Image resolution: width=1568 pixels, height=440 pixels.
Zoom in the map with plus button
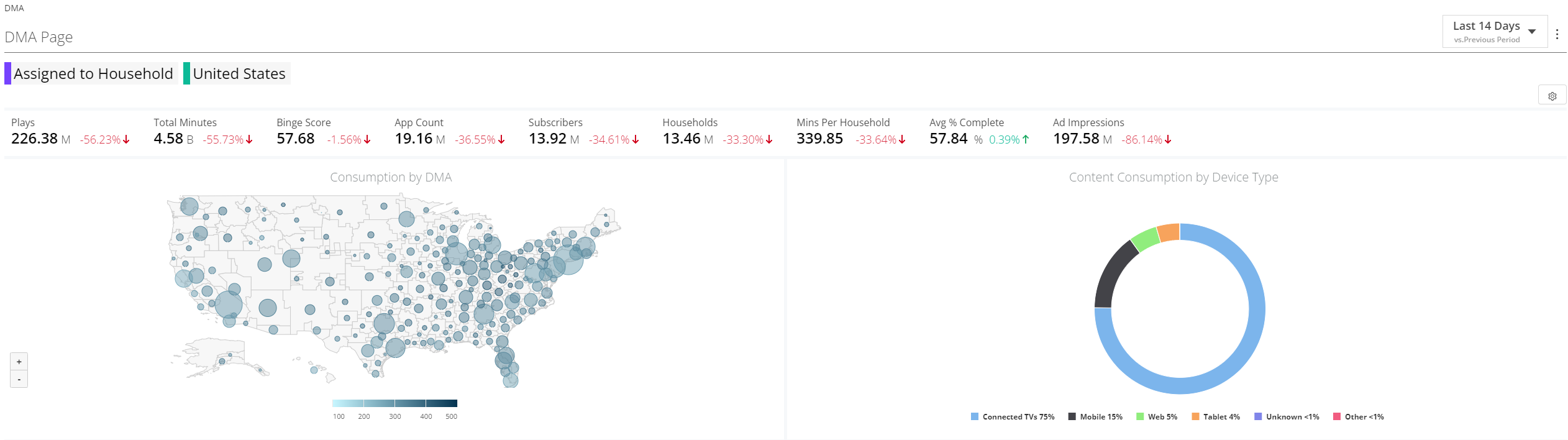tap(19, 362)
